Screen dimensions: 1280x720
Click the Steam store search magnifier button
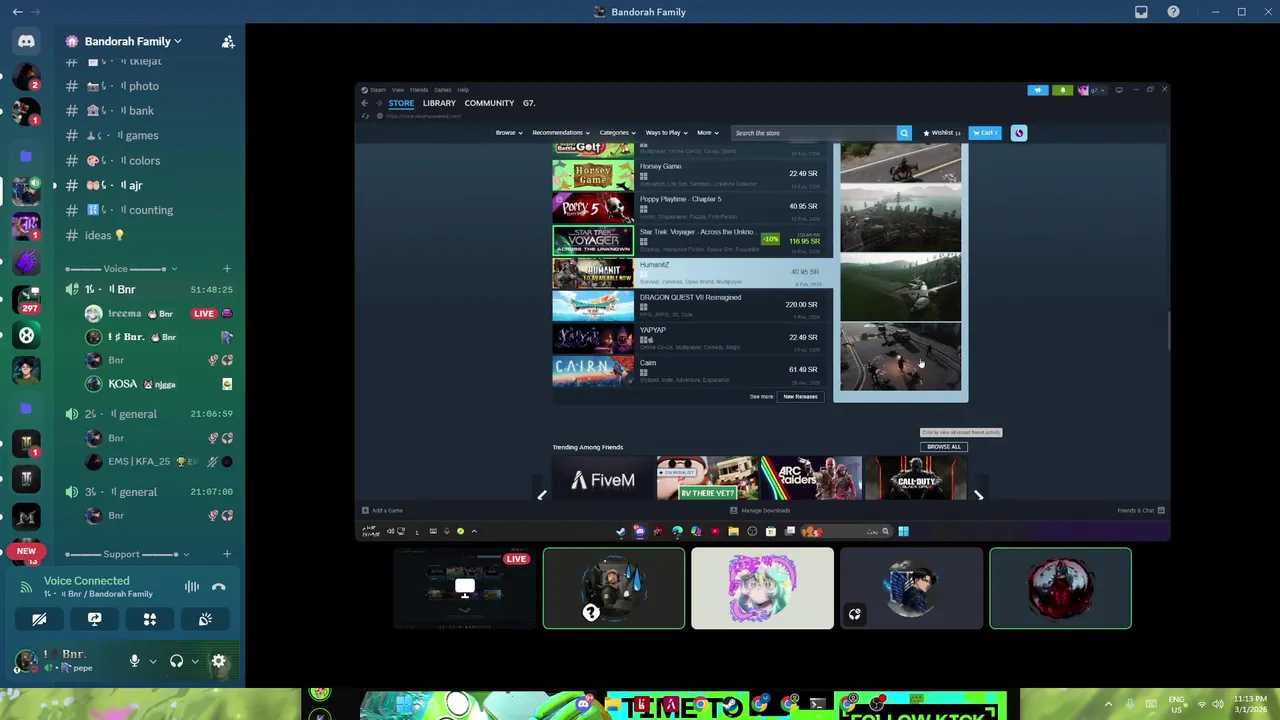coord(904,133)
